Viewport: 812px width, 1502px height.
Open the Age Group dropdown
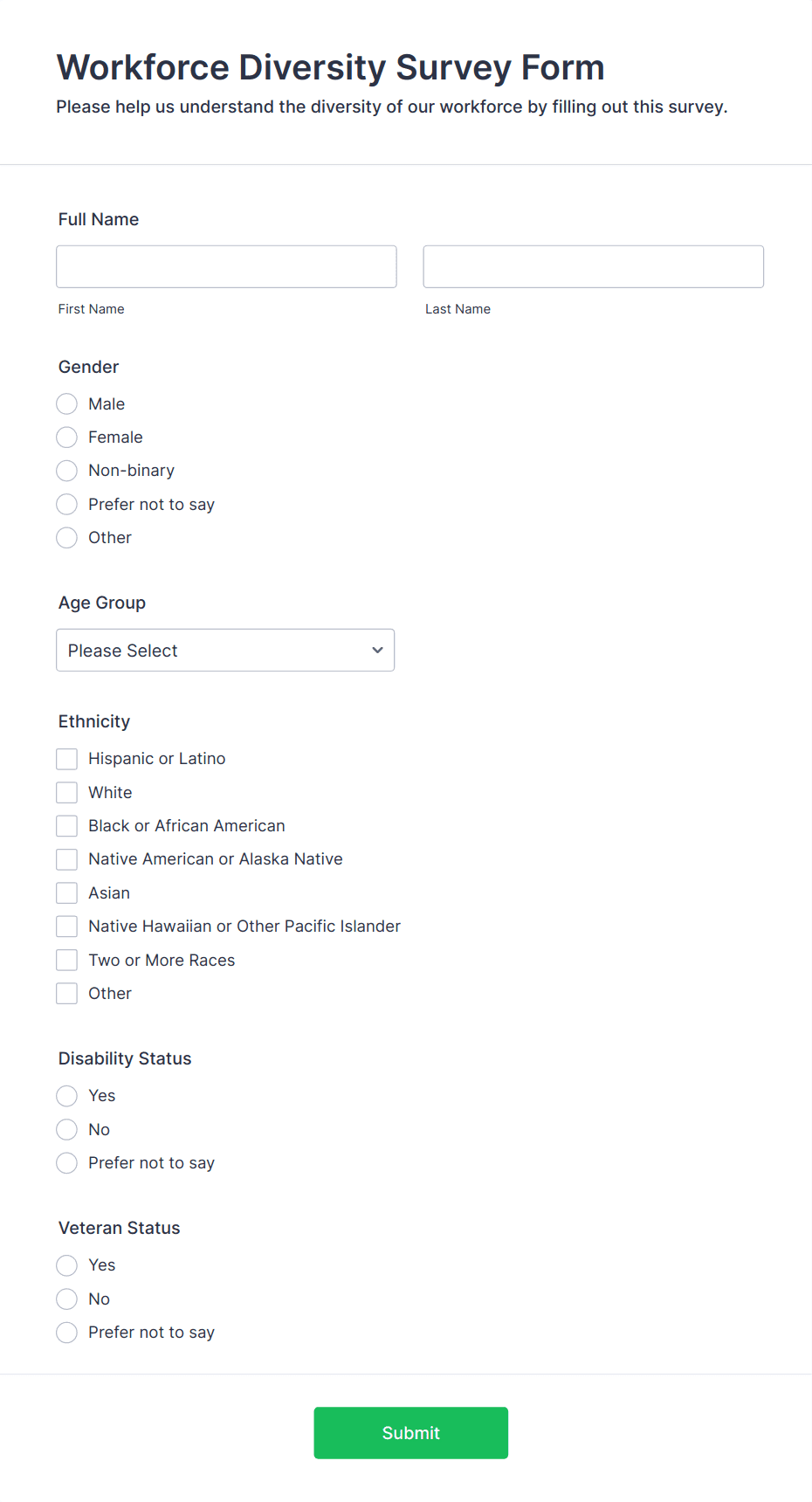tap(225, 650)
